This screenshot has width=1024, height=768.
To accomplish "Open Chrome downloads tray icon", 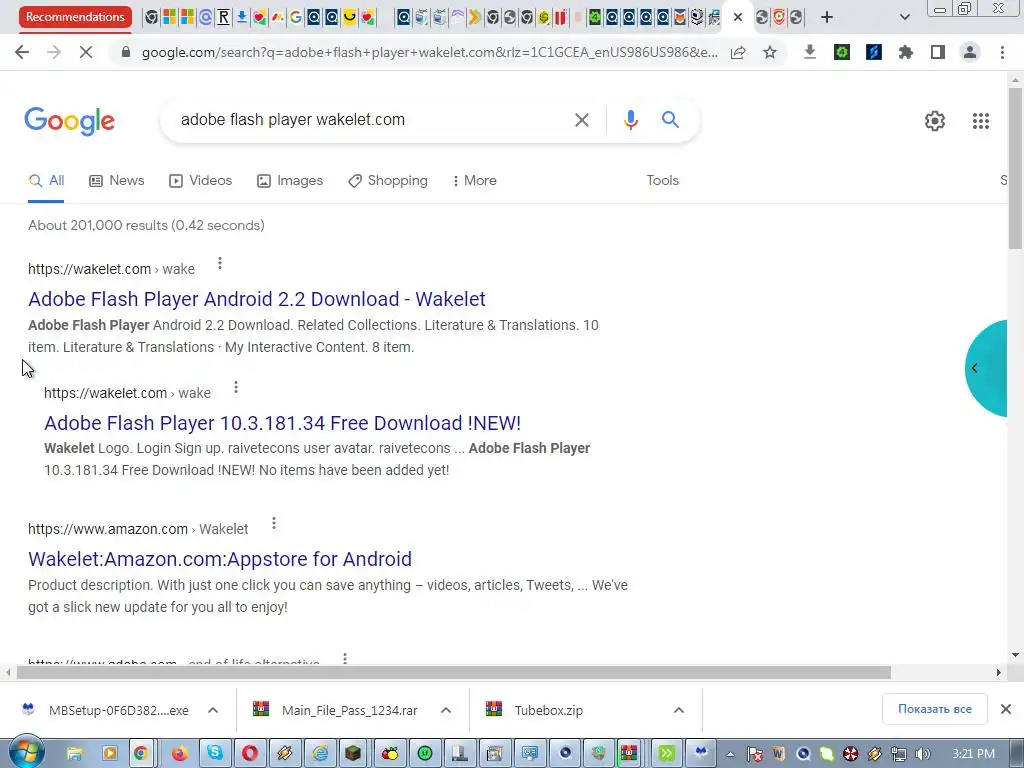I will pyautogui.click(x=810, y=52).
